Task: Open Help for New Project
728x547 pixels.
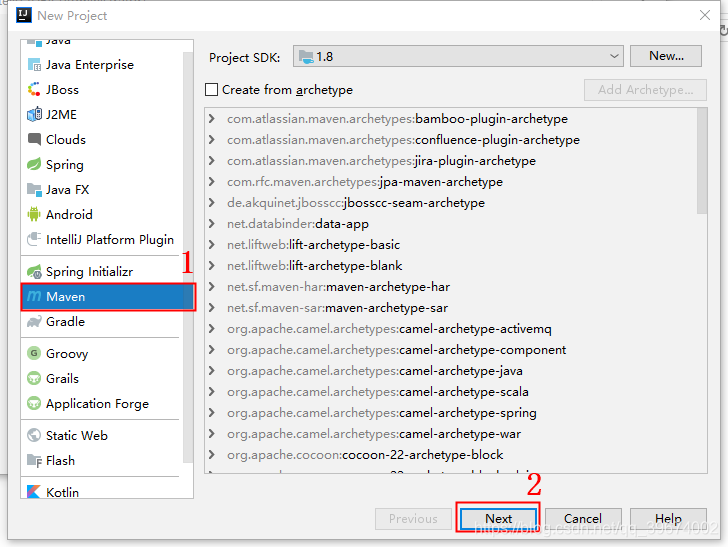Action: (x=668, y=518)
